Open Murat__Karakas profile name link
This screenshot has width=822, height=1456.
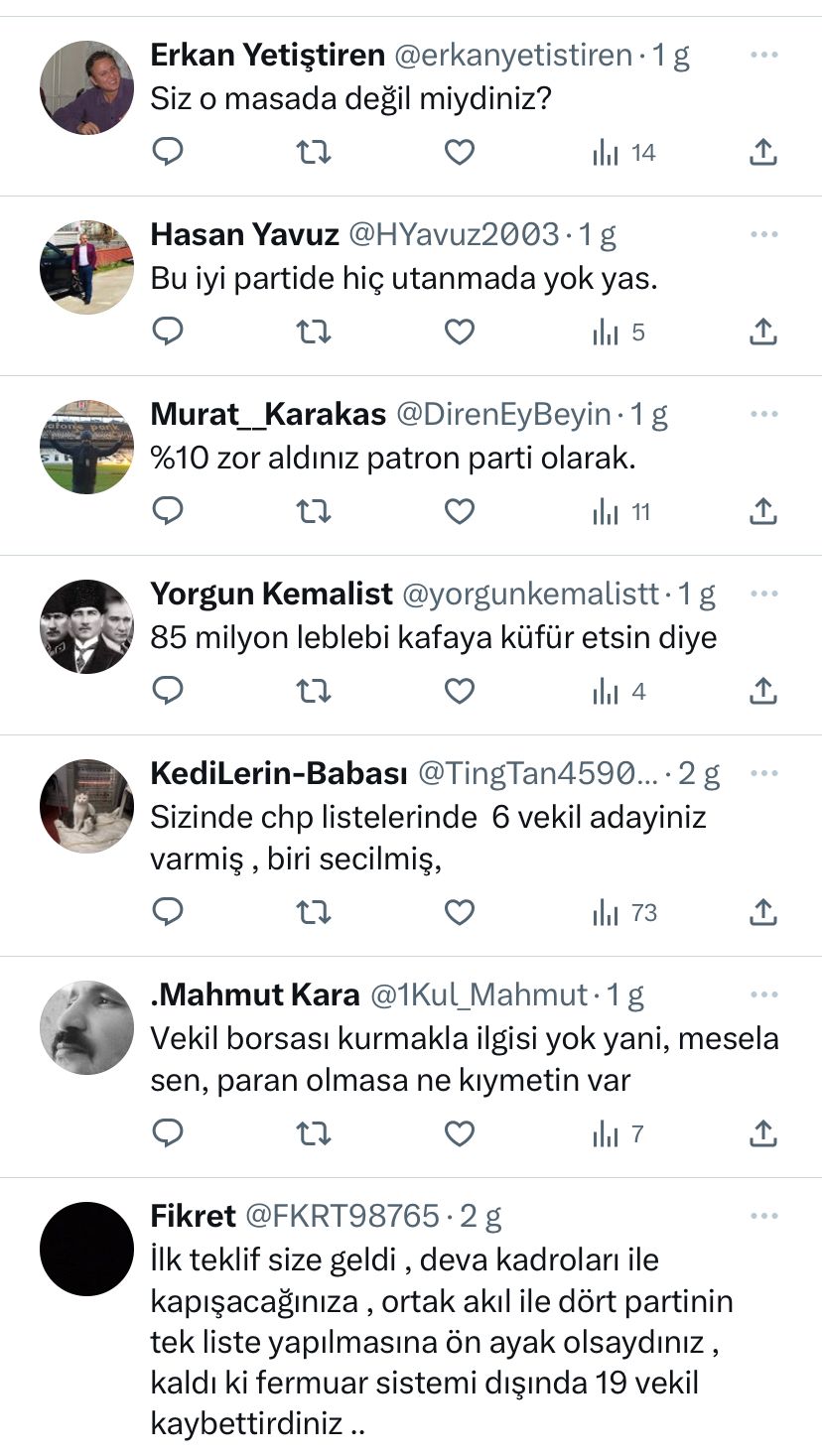(268, 414)
